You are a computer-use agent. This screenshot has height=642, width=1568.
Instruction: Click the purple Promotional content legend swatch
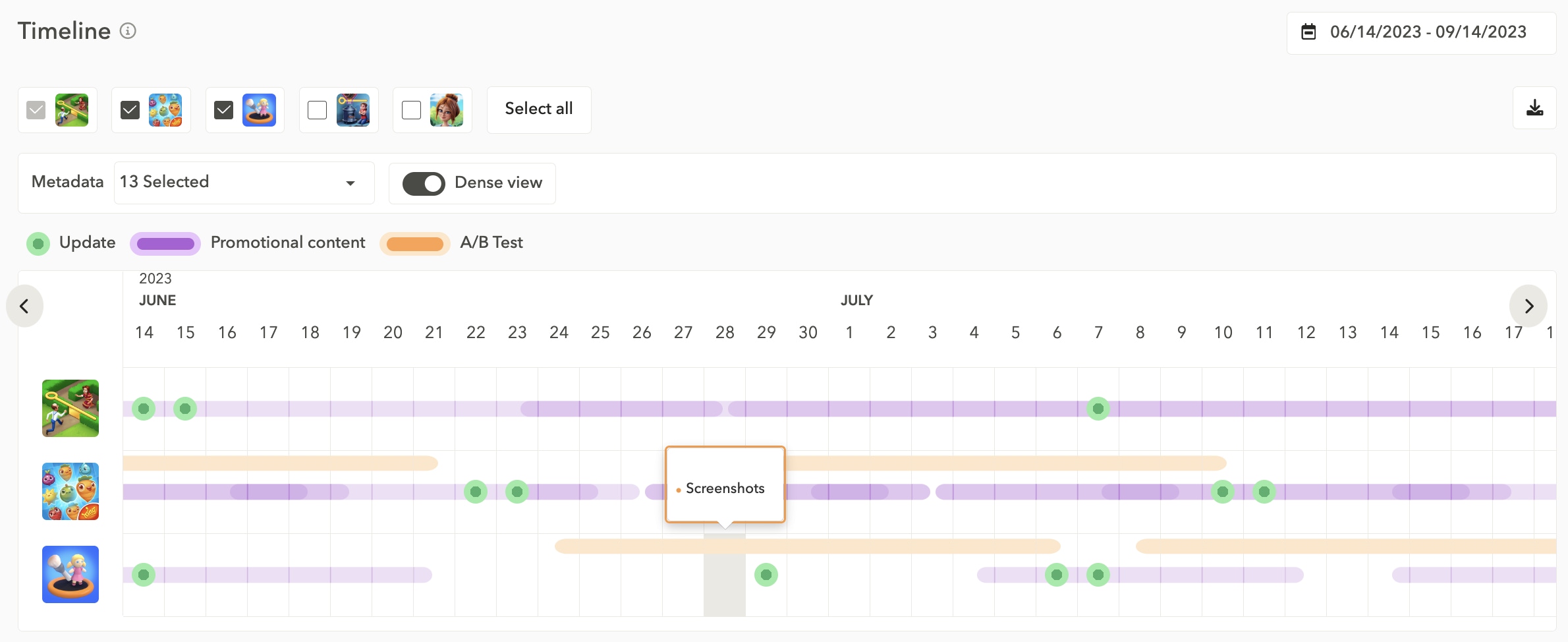(165, 243)
